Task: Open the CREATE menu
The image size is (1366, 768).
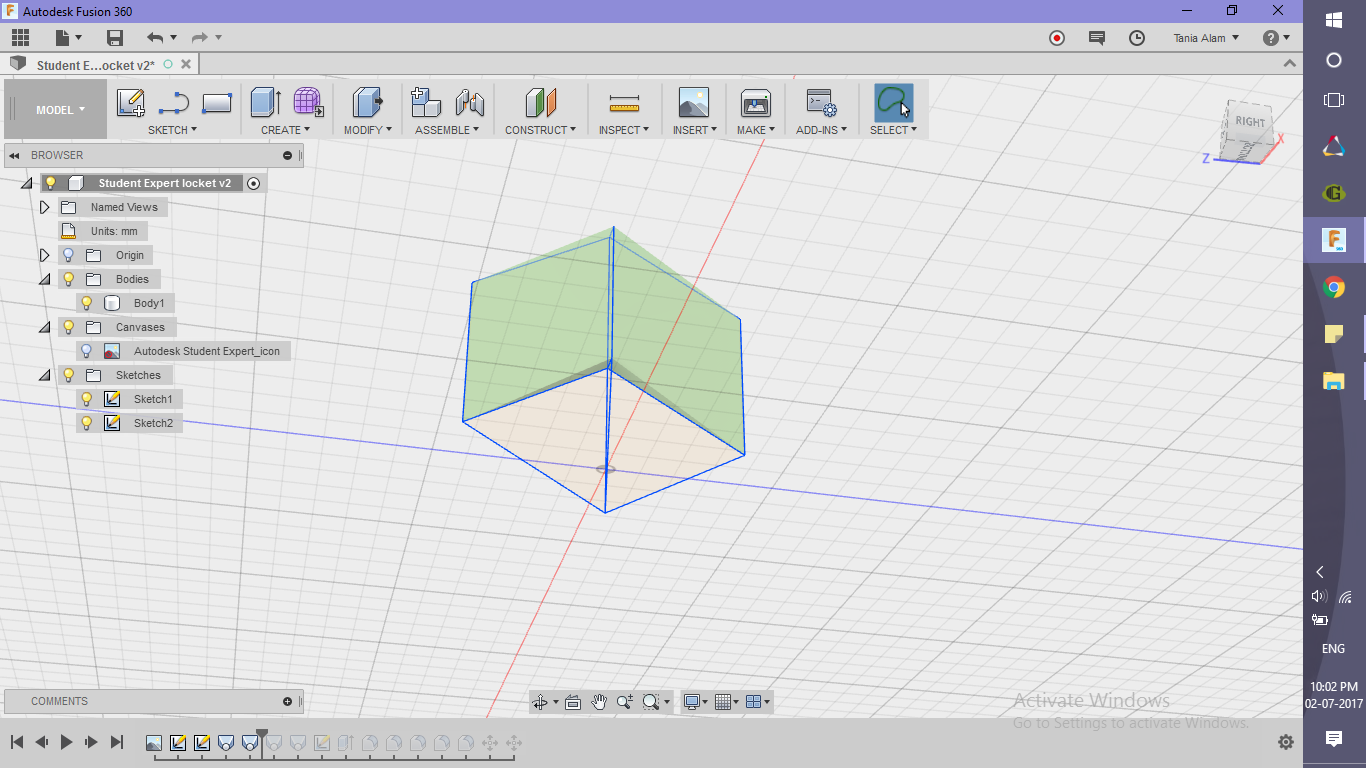Action: point(285,130)
